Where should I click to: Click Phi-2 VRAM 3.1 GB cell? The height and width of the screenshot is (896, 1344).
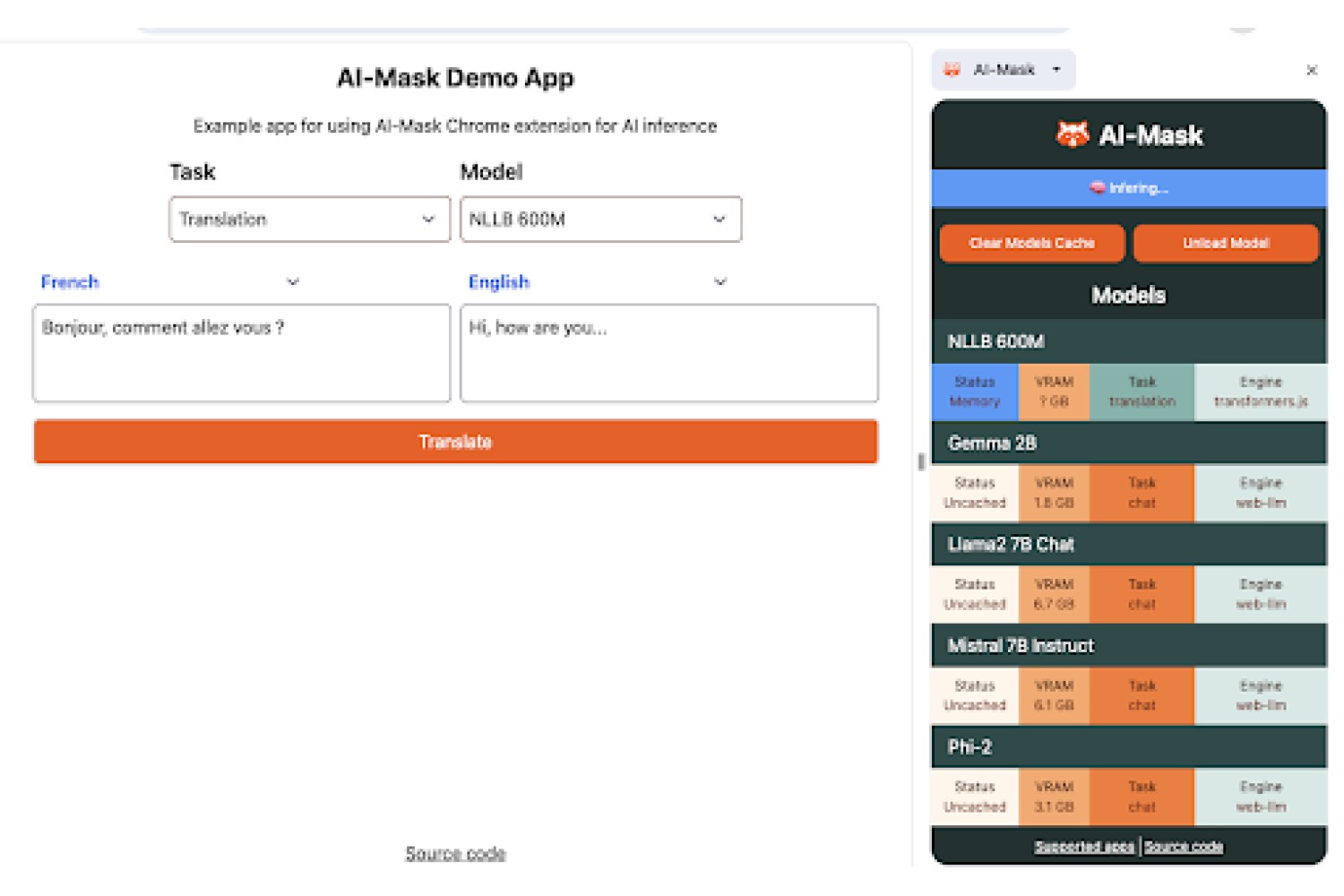[1054, 797]
